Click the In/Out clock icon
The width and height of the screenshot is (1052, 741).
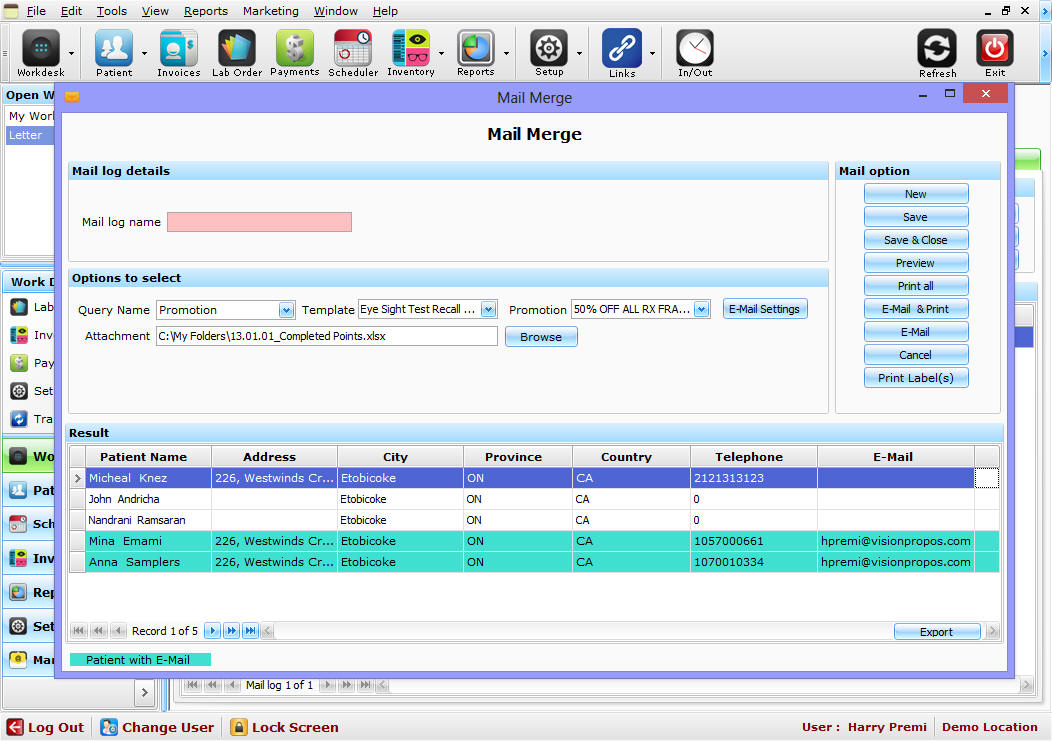(x=695, y=50)
